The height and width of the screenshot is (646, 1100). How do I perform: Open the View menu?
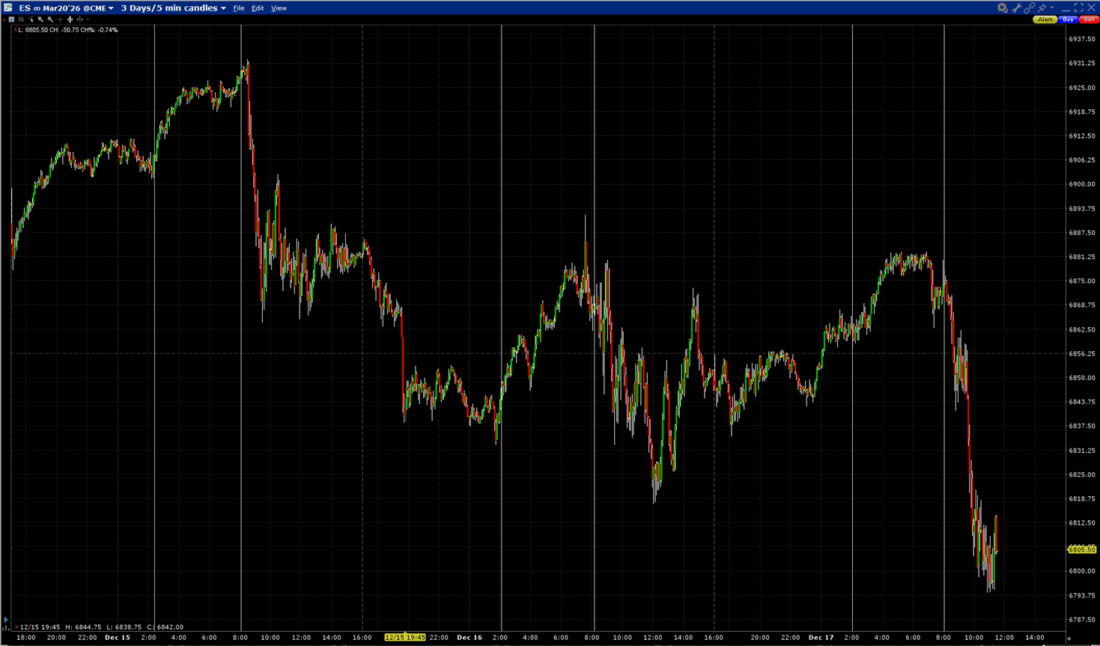279,7
